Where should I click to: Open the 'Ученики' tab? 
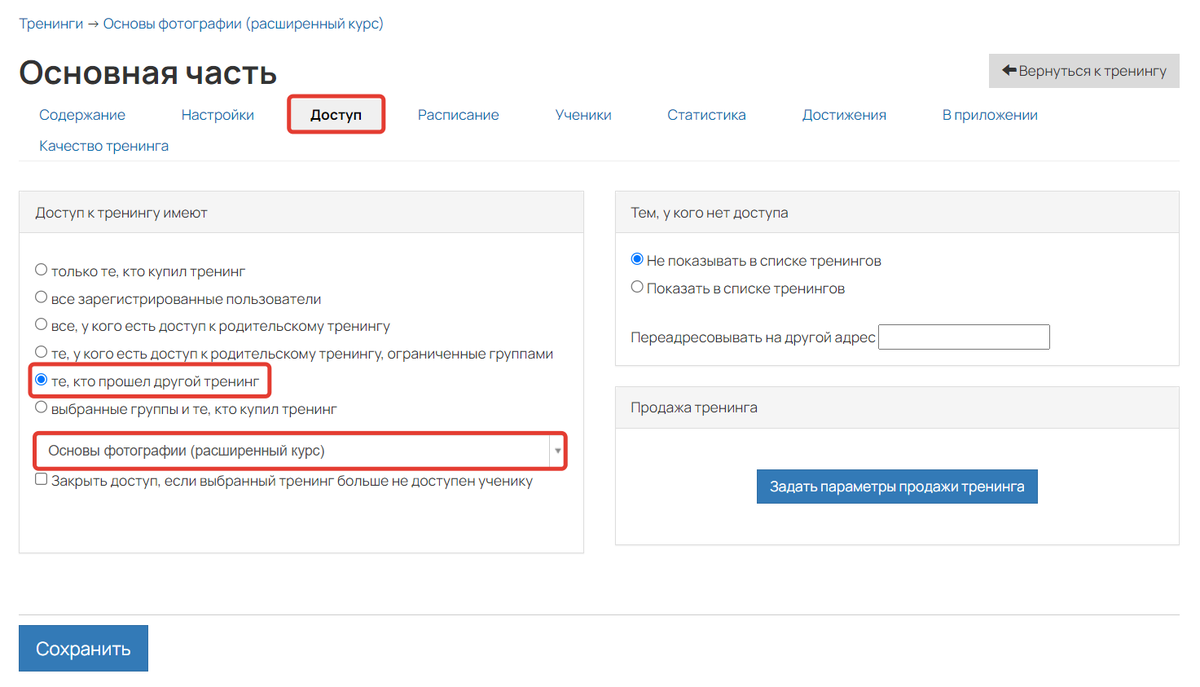pos(583,115)
